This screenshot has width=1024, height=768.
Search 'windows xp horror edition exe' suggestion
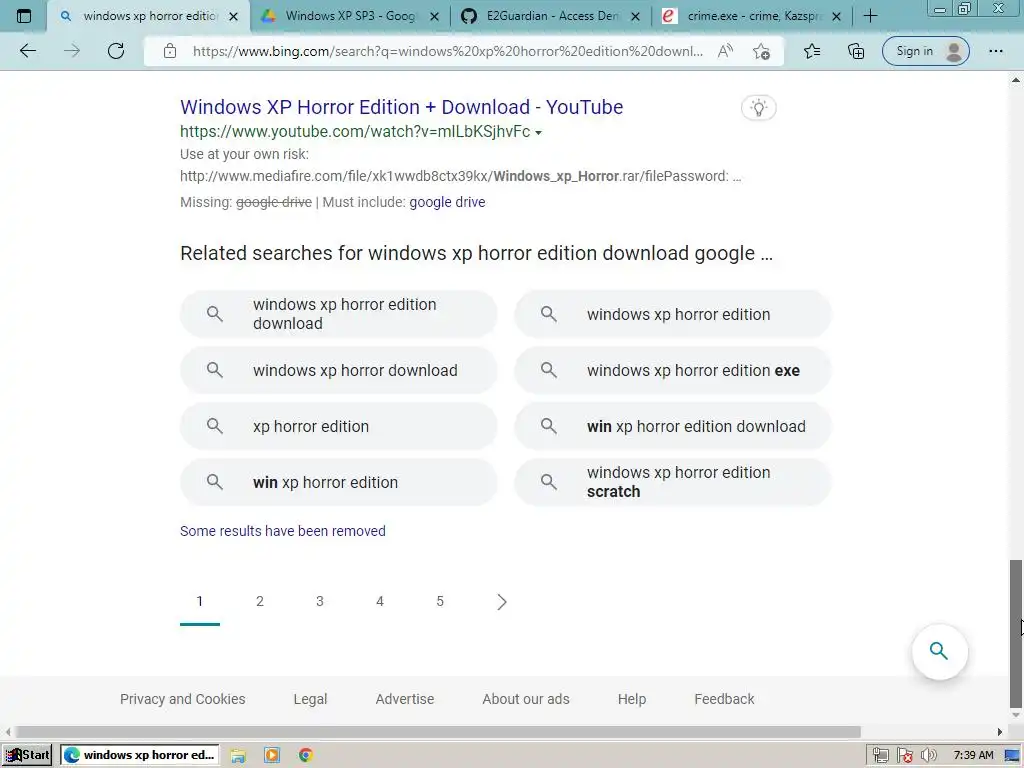pos(673,370)
